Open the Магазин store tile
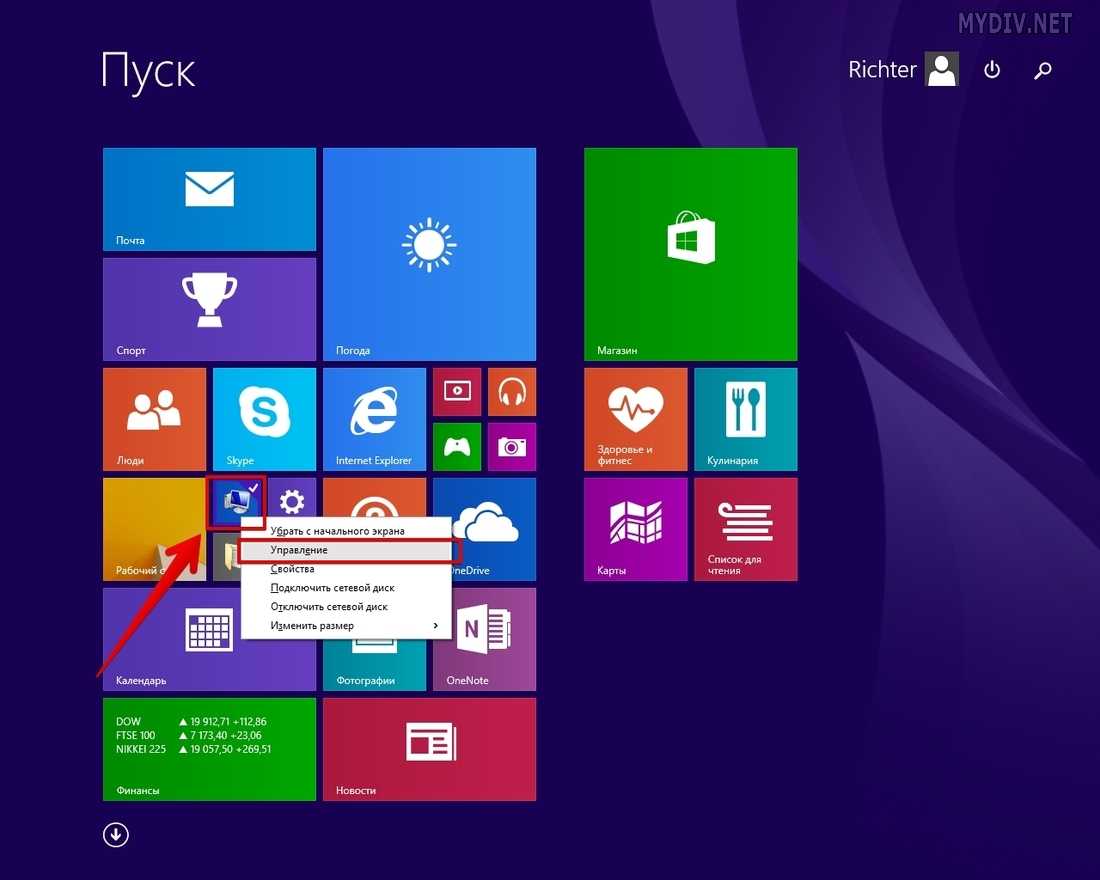 [690, 253]
